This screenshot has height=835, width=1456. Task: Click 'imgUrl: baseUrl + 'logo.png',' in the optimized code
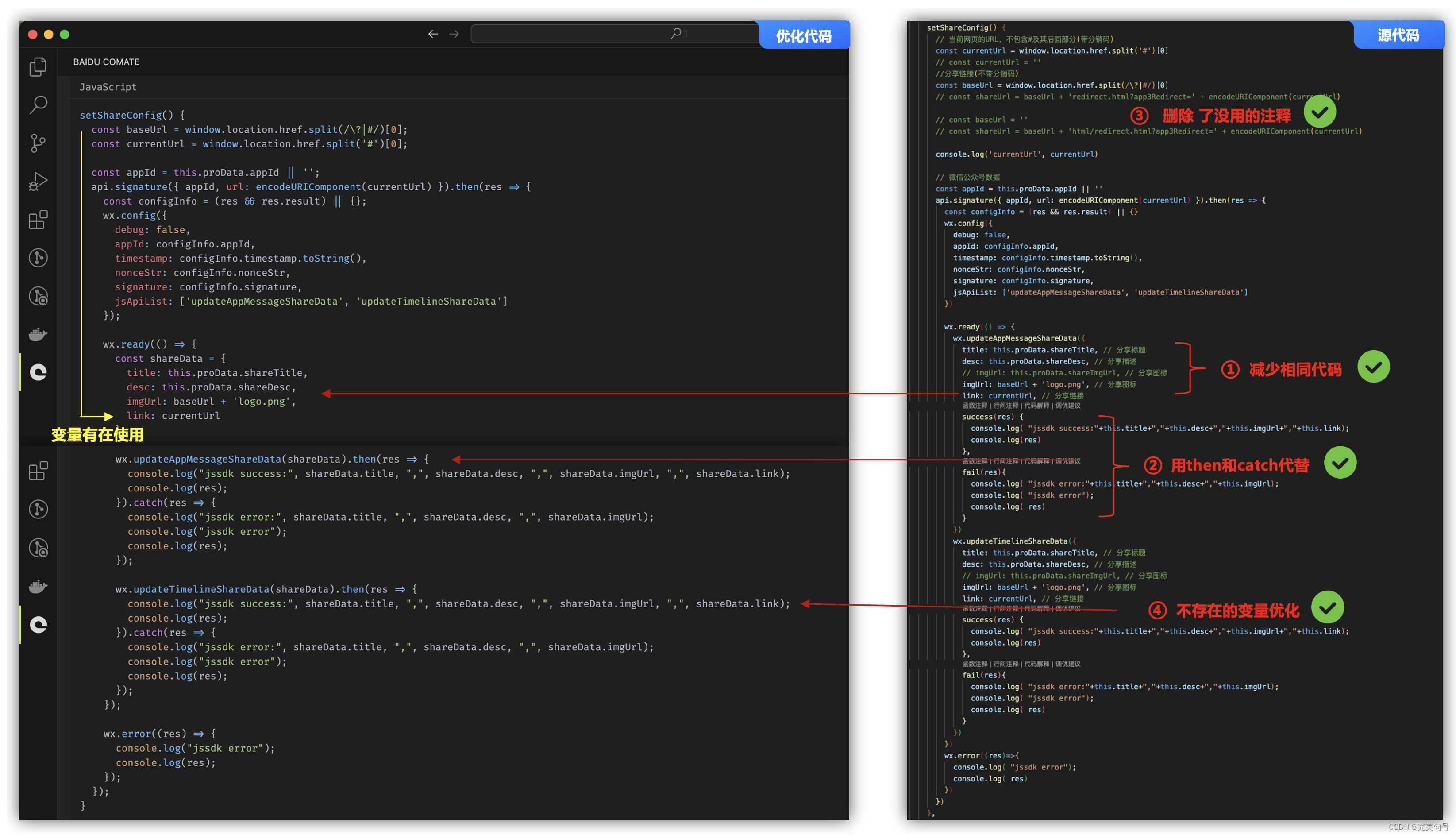coord(211,402)
